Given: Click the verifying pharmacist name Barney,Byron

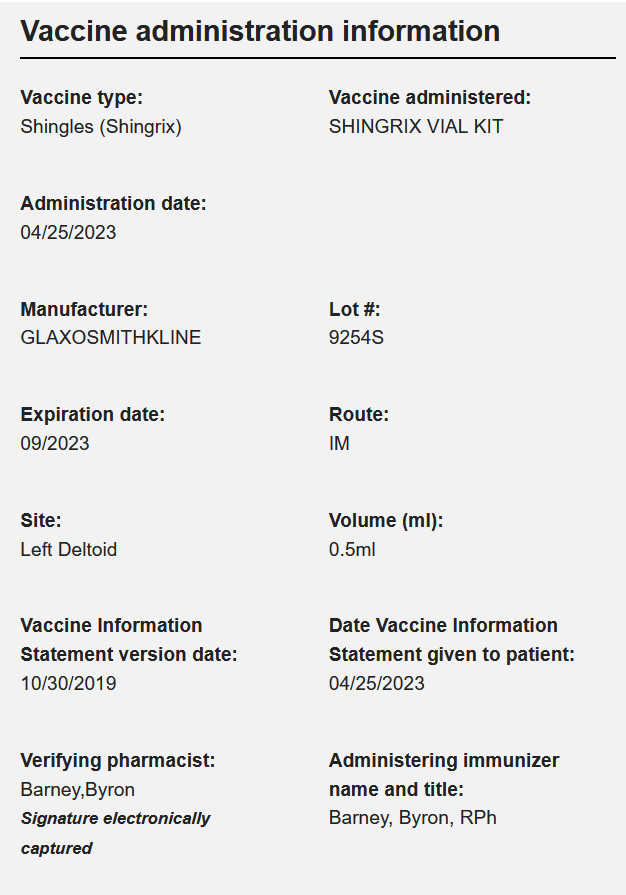Looking at the screenshot, I should click(78, 789).
